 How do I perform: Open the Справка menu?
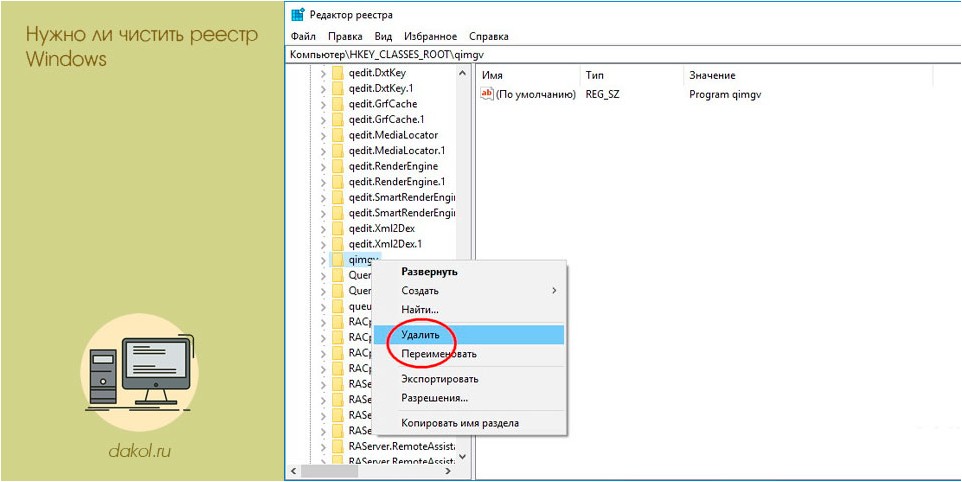(x=488, y=36)
